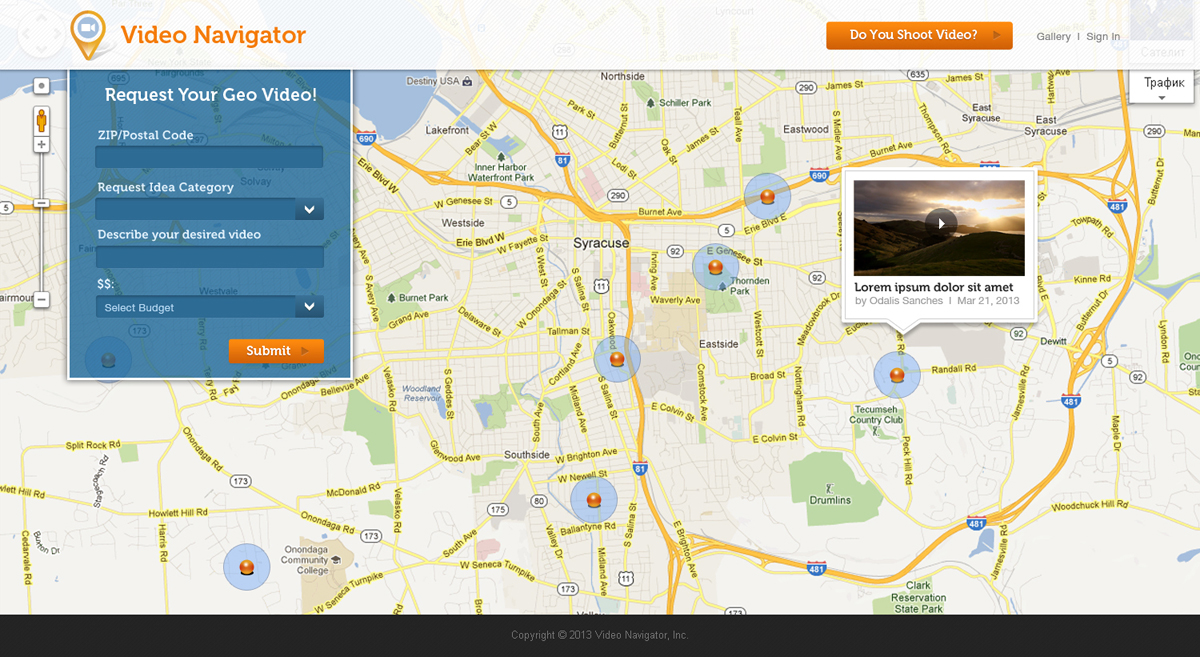Screen dimensions: 1200x657
Task: Click the 'Southside' neighborhood label
Action: (x=527, y=454)
